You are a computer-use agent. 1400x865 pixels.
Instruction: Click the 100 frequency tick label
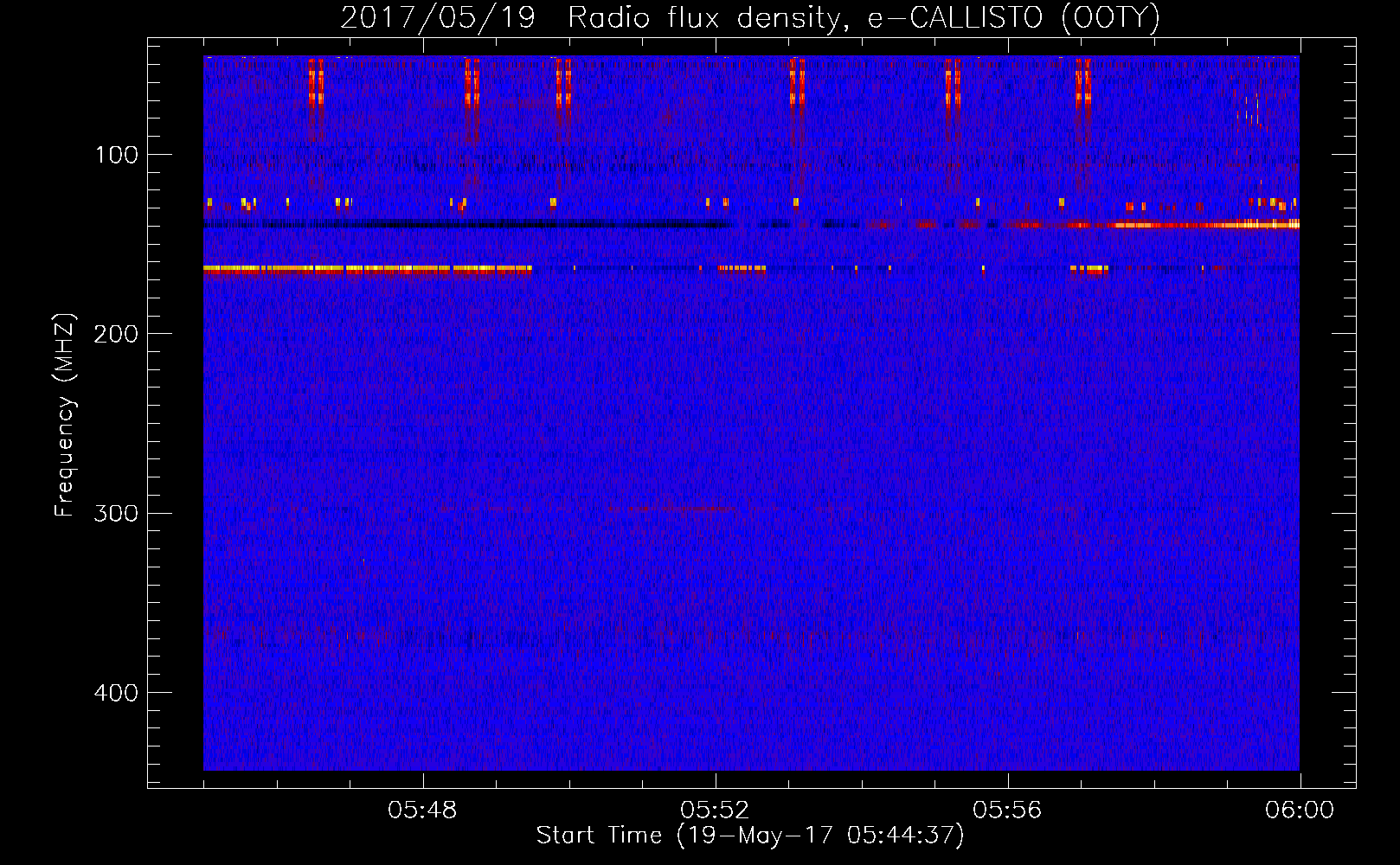coord(117,155)
